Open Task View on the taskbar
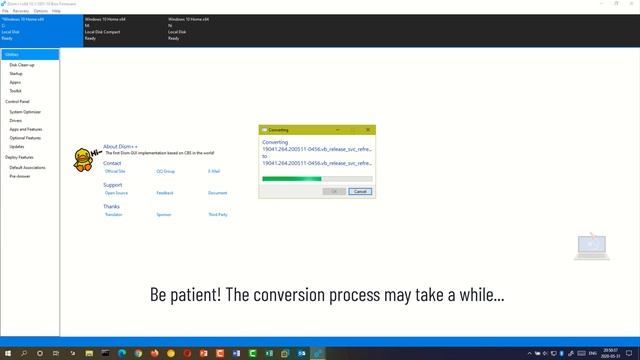Screen dimensions: 640x360 56,353
